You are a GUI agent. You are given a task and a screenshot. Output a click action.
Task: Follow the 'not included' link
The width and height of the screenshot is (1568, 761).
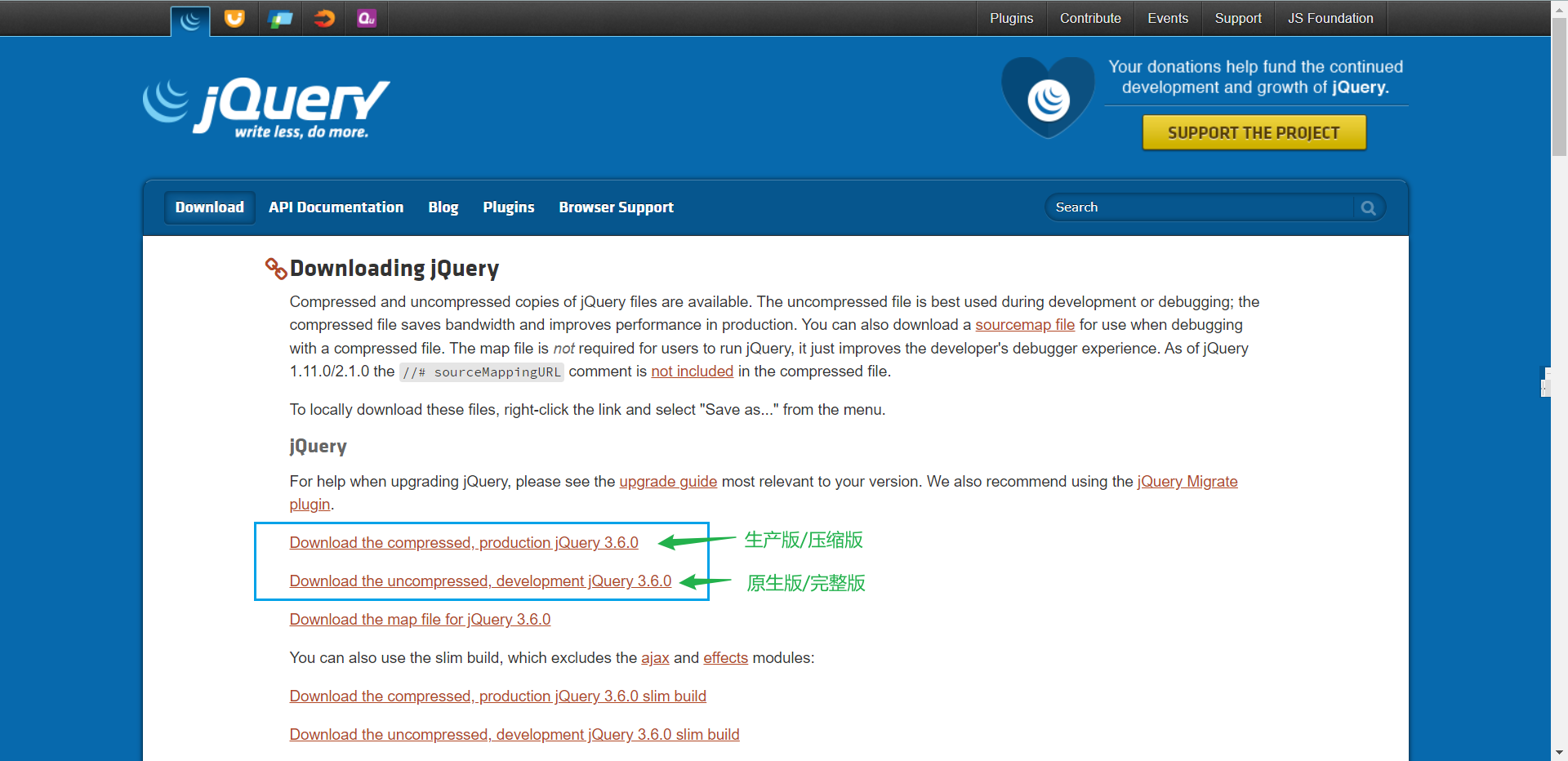tap(692, 372)
